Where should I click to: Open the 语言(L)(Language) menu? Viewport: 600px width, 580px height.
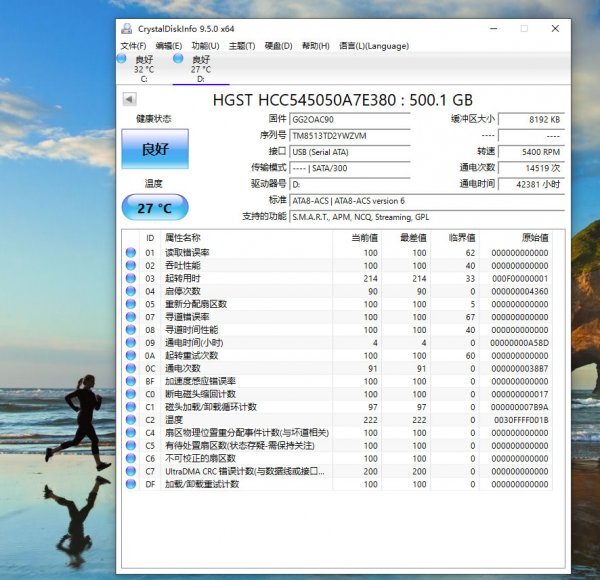pos(374,46)
